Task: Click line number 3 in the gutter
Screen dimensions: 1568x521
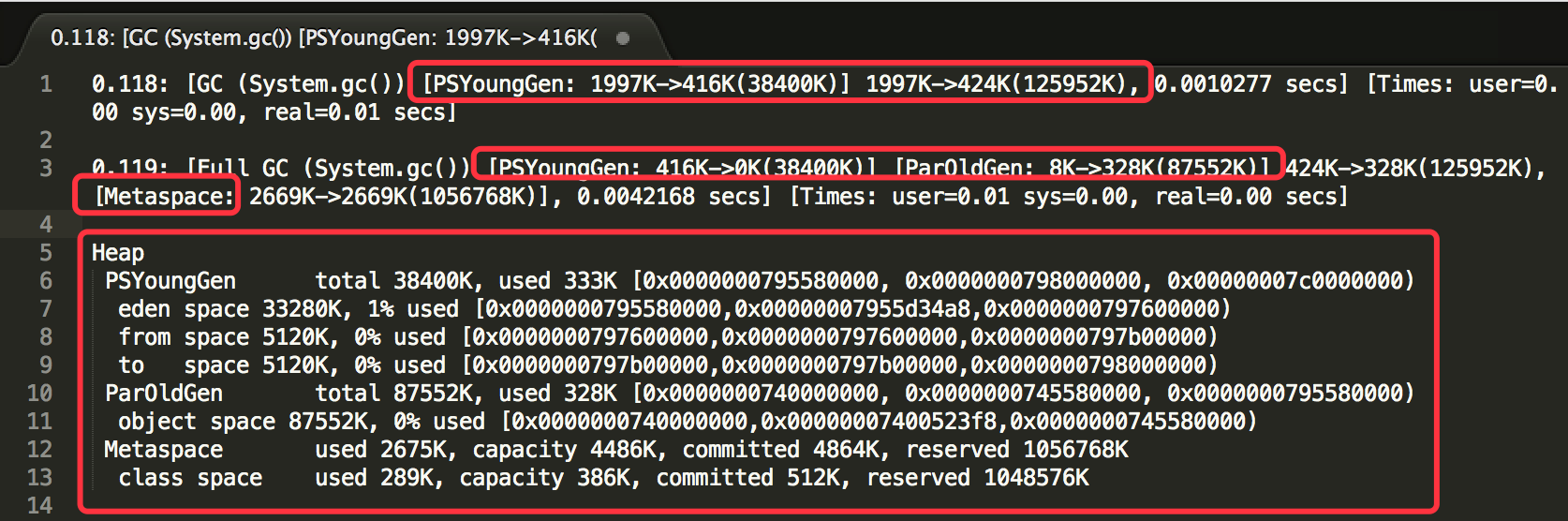Action: (46, 169)
